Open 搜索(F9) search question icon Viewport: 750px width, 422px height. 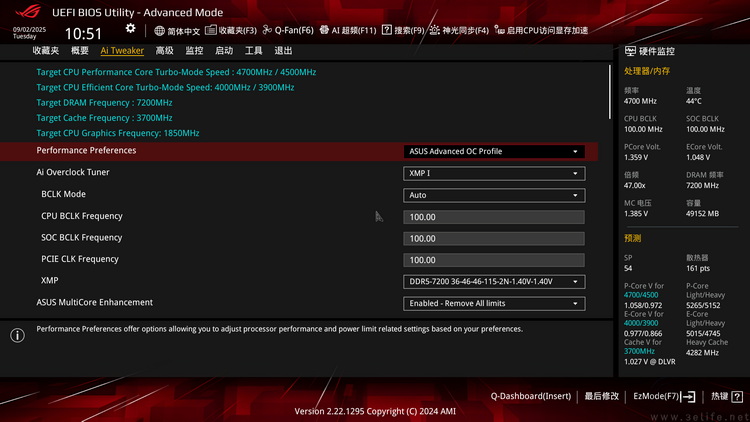click(386, 30)
